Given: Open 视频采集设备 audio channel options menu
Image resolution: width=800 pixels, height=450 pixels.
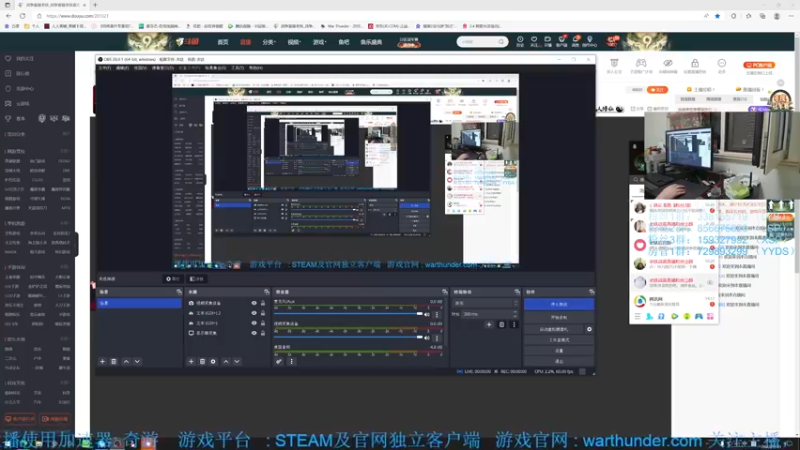Looking at the screenshot, I should point(437,338).
